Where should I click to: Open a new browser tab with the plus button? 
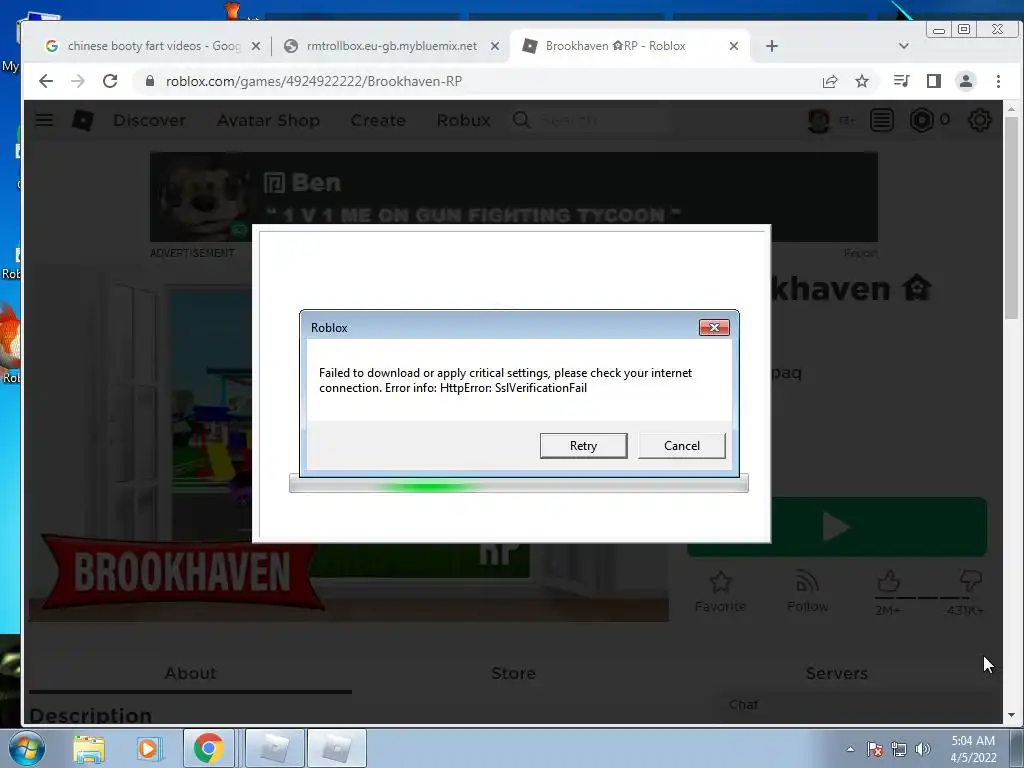click(772, 46)
